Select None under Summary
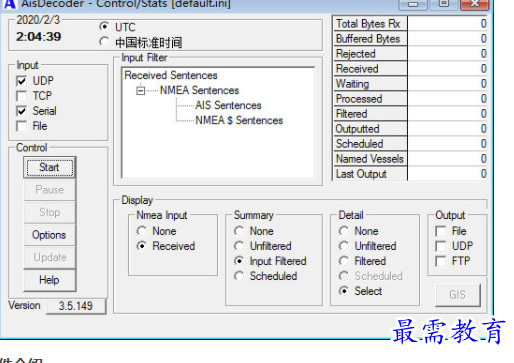Screen dimensions: 514x363 click(239, 231)
